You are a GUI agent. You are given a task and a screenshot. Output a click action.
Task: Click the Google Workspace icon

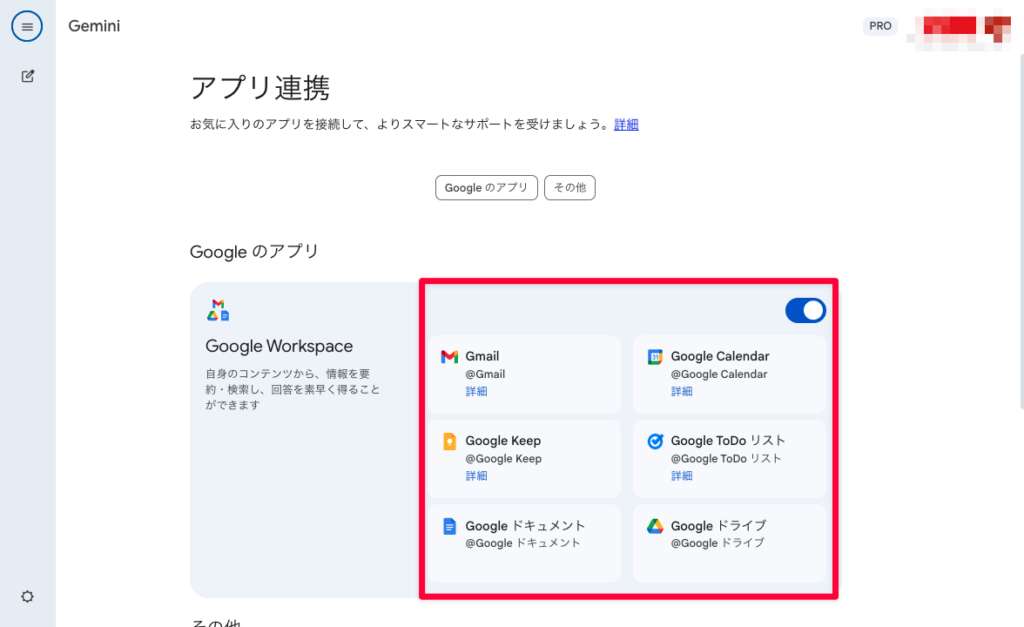coord(216,310)
